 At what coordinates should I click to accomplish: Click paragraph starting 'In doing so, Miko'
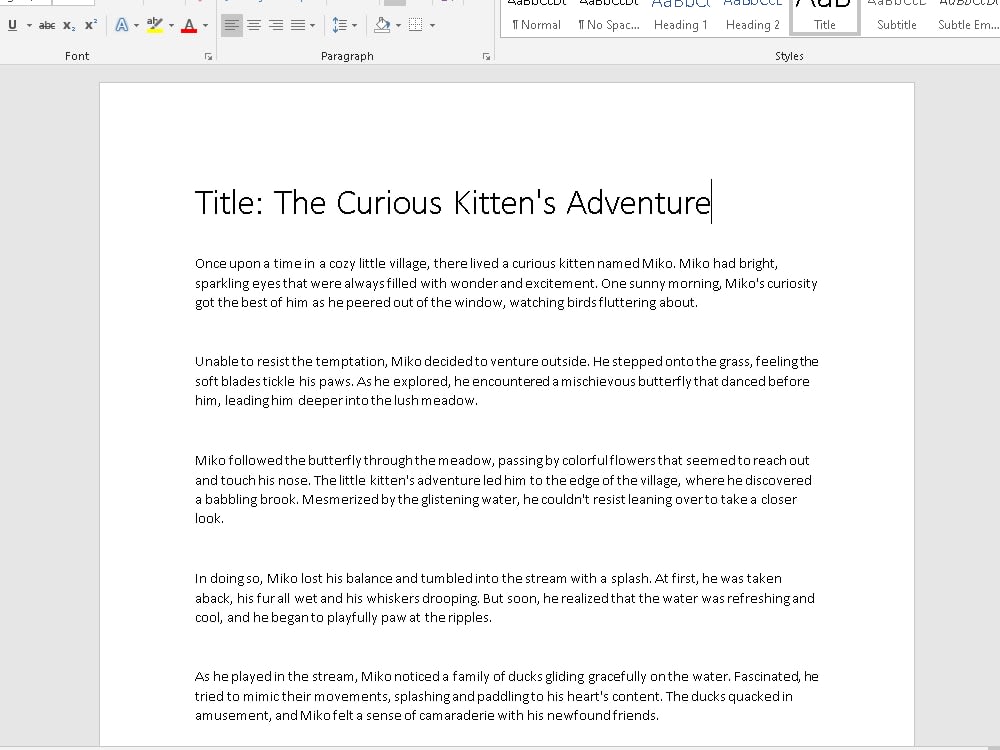(504, 598)
